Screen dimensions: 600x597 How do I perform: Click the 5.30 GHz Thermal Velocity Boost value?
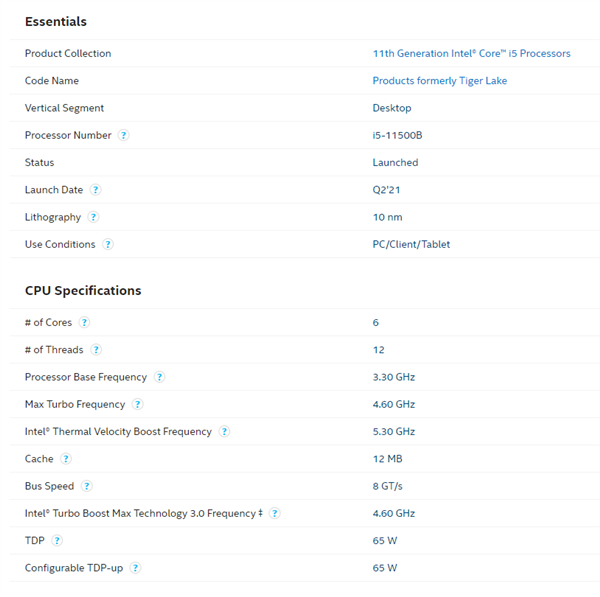[x=394, y=431]
